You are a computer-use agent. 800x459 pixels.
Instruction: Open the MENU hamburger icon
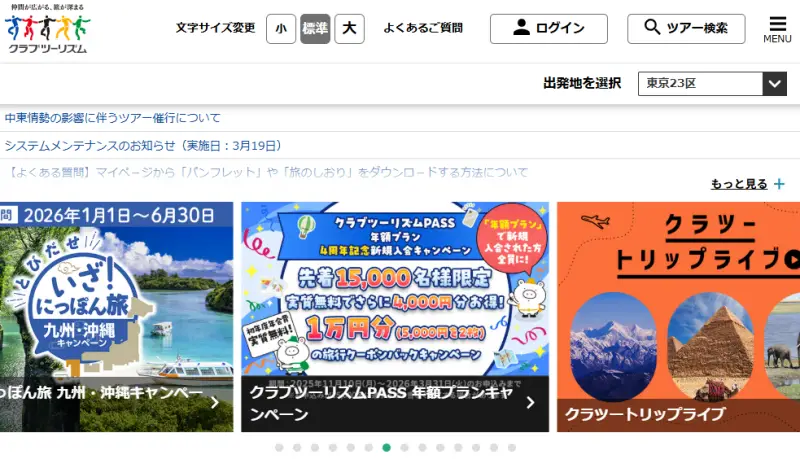(777, 29)
